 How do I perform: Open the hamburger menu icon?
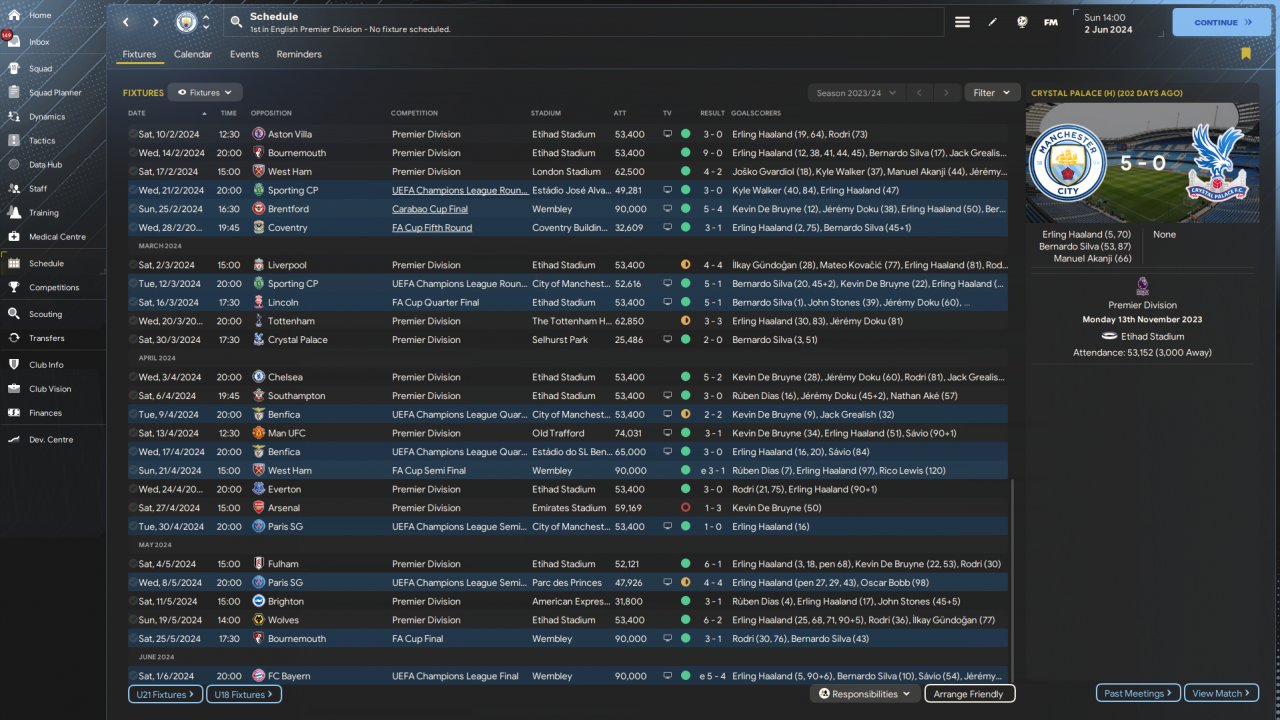pyautogui.click(x=962, y=22)
